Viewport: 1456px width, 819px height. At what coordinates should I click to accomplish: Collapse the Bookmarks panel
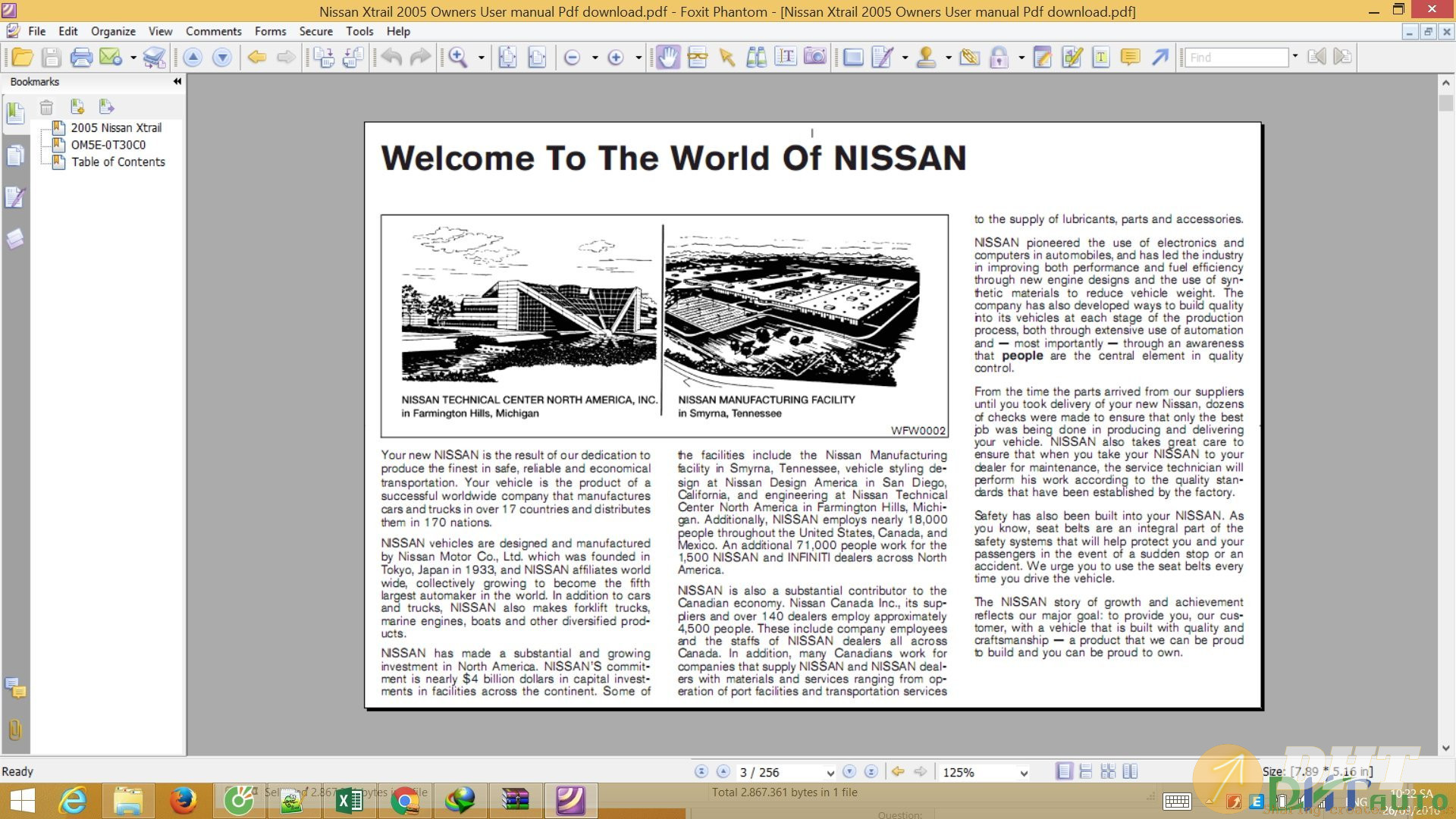pyautogui.click(x=177, y=82)
